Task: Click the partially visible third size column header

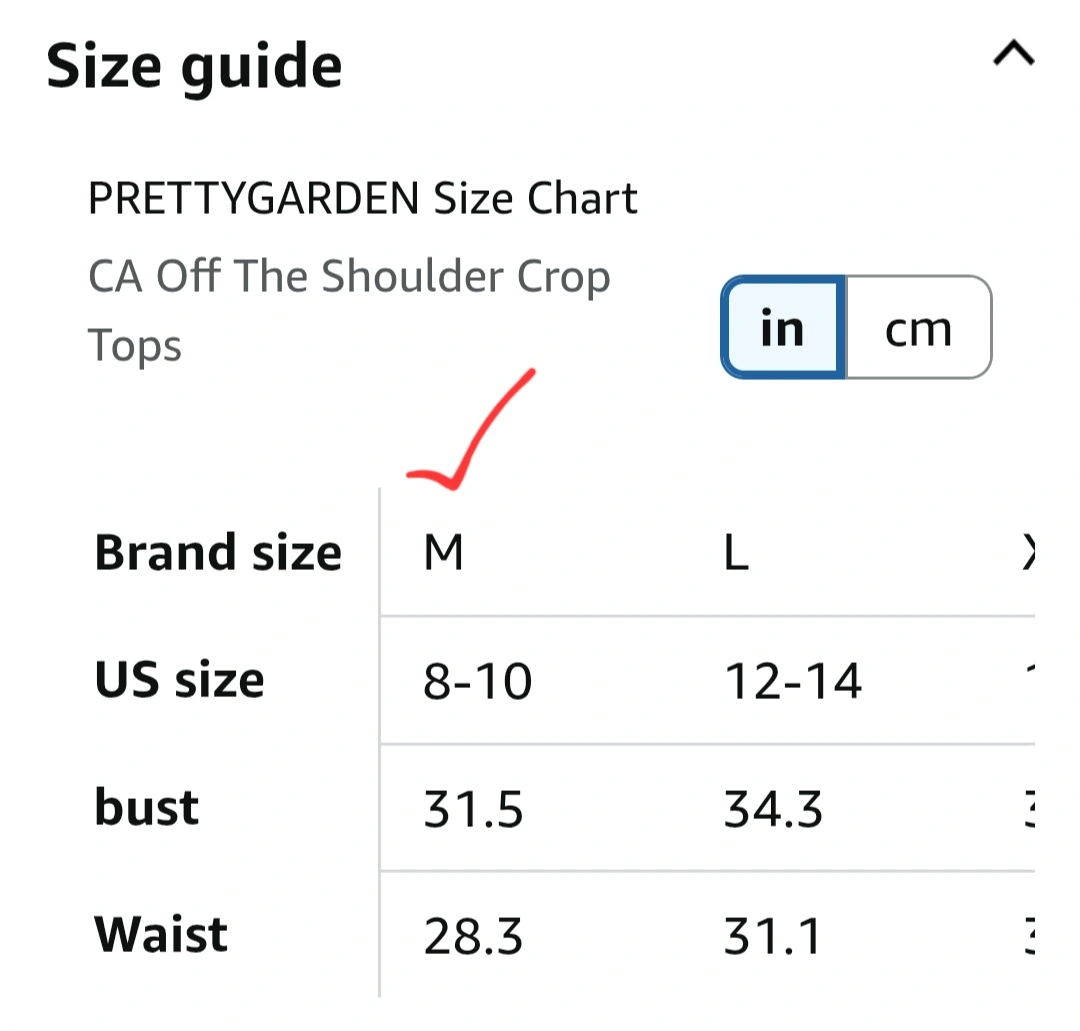Action: (1028, 553)
